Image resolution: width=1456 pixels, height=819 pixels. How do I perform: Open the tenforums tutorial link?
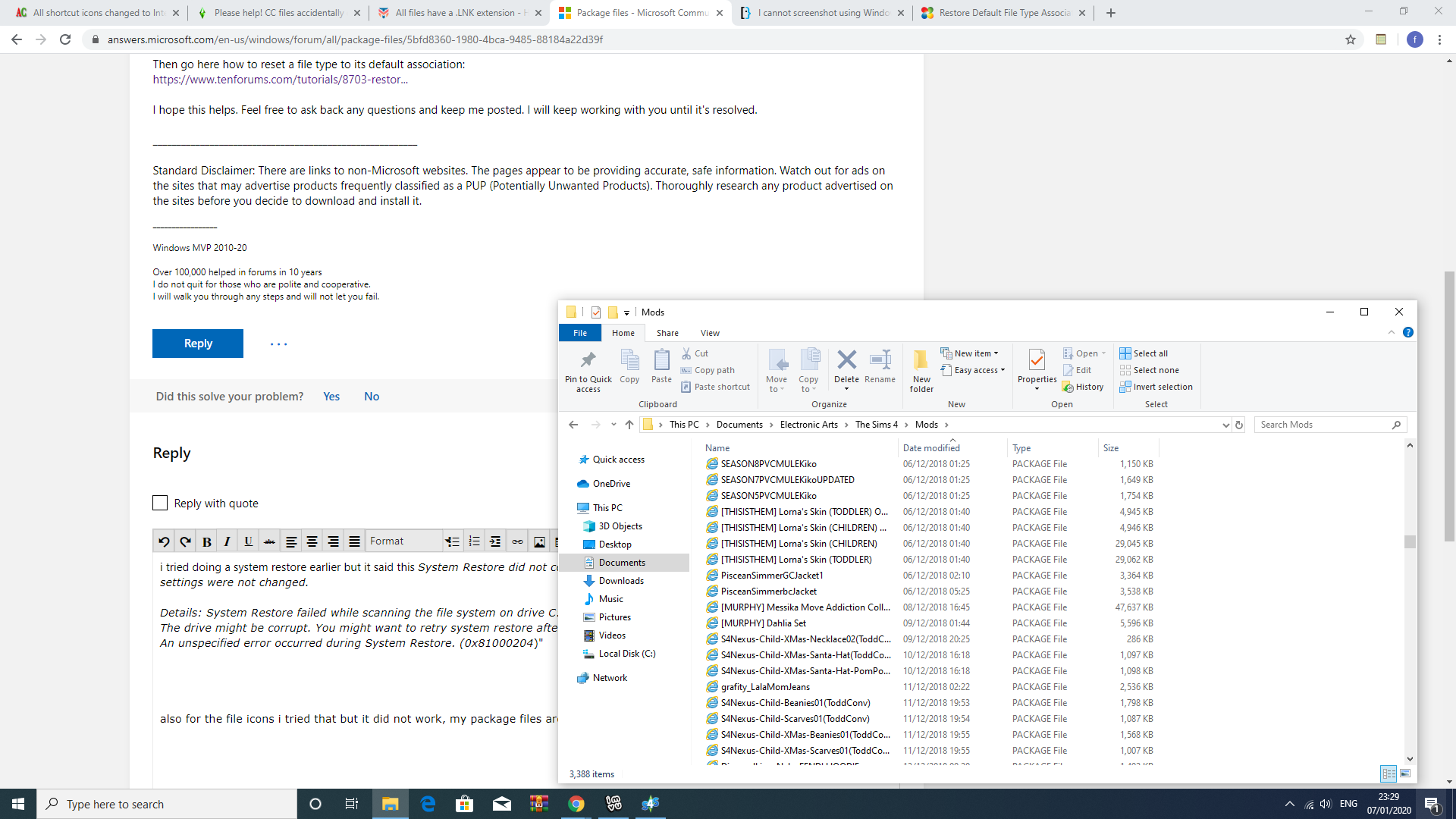[x=281, y=80]
